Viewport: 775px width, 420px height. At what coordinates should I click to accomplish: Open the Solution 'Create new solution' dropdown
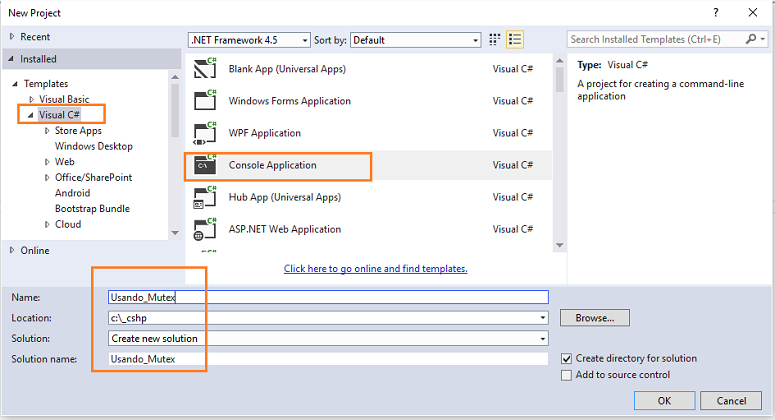pos(328,338)
